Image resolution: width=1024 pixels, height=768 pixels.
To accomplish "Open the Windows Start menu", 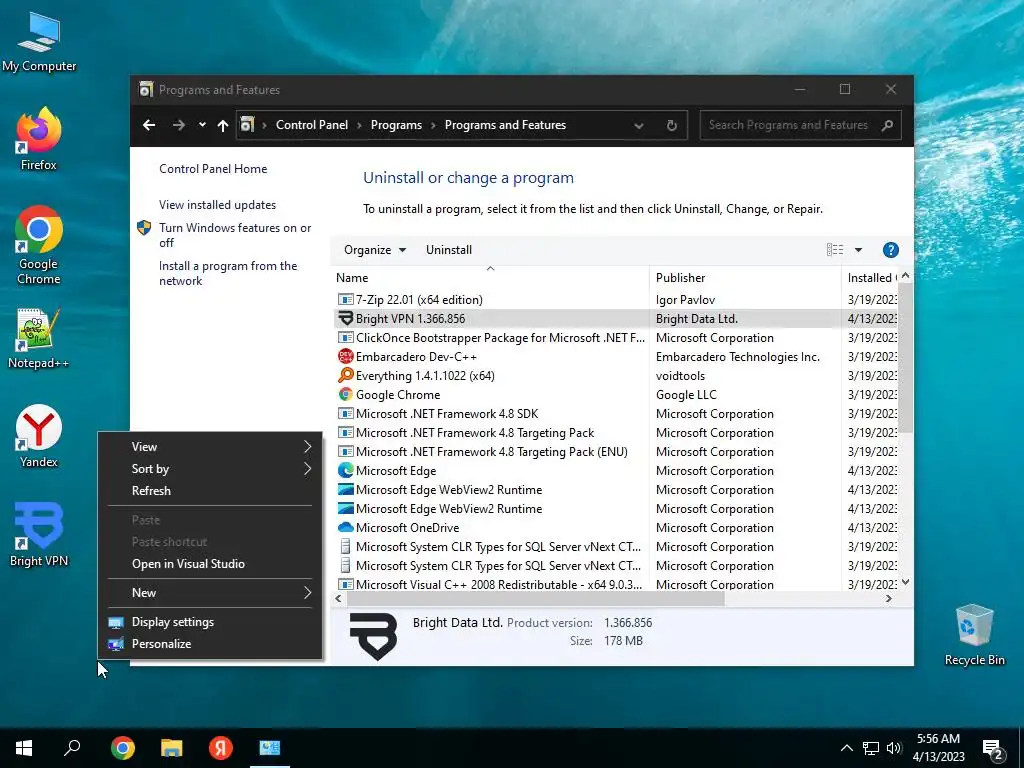I will [x=24, y=748].
